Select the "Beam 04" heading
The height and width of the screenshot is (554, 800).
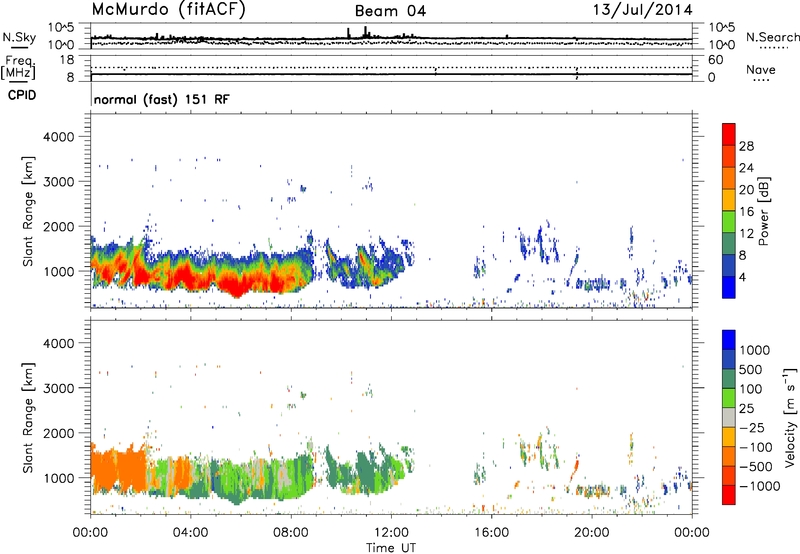pos(390,11)
